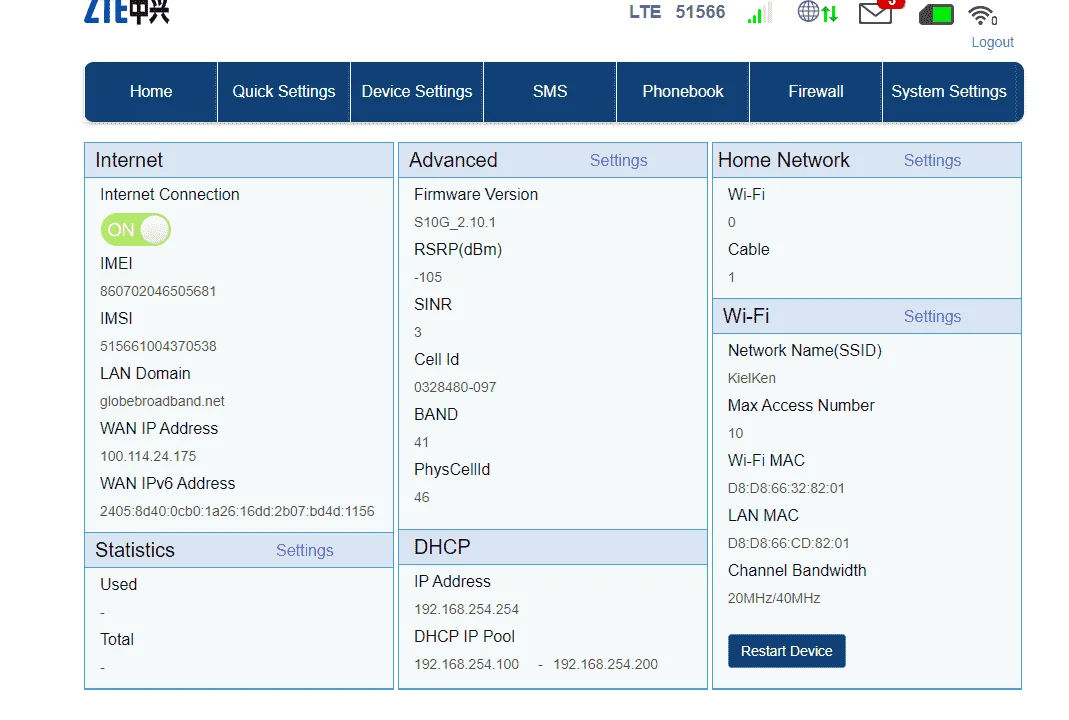Select the Firewall tab
Viewport: 1069px width, 720px height.
(815, 91)
